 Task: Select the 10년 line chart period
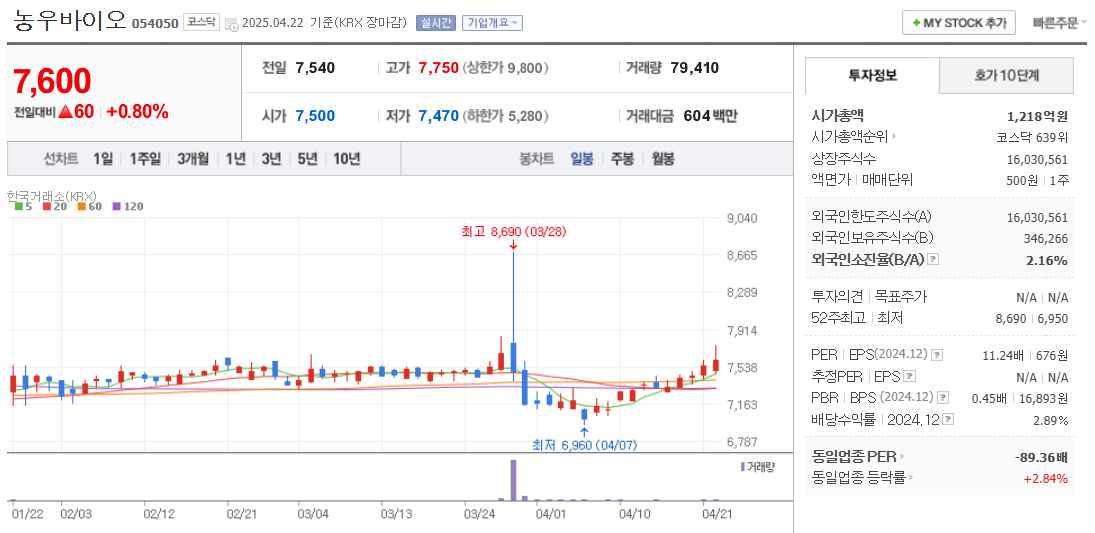point(346,159)
